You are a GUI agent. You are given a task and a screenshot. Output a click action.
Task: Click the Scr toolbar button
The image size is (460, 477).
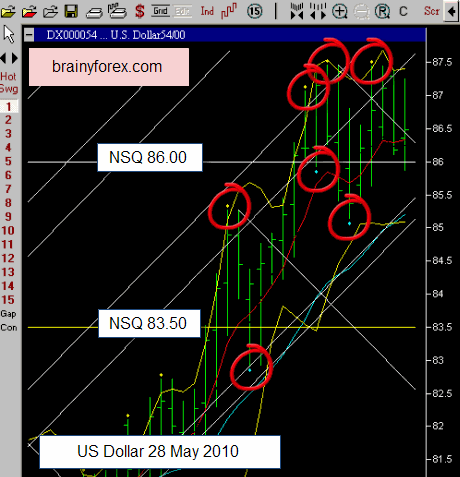[x=432, y=11]
